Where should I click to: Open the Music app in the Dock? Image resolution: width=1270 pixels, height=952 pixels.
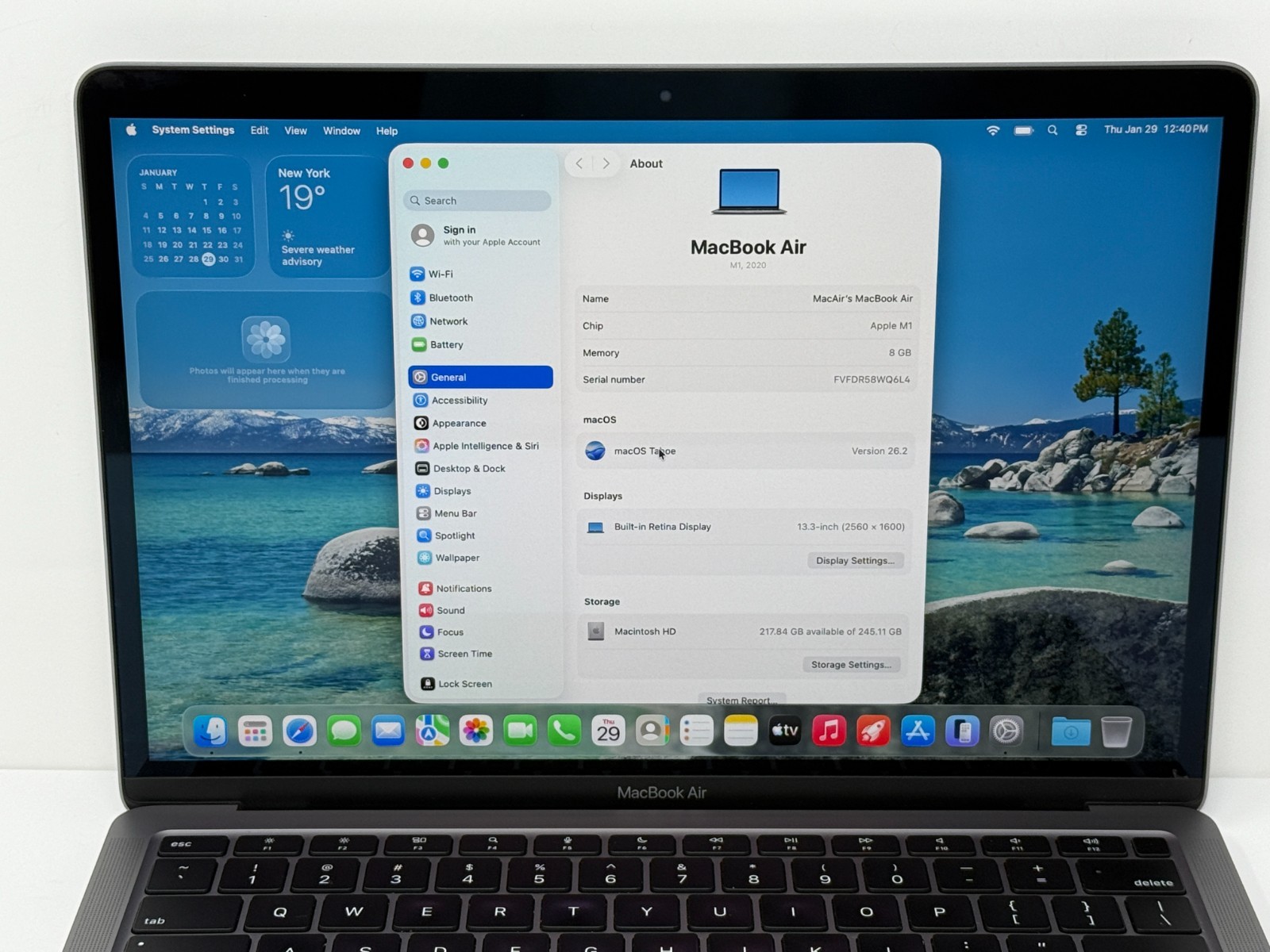click(829, 731)
